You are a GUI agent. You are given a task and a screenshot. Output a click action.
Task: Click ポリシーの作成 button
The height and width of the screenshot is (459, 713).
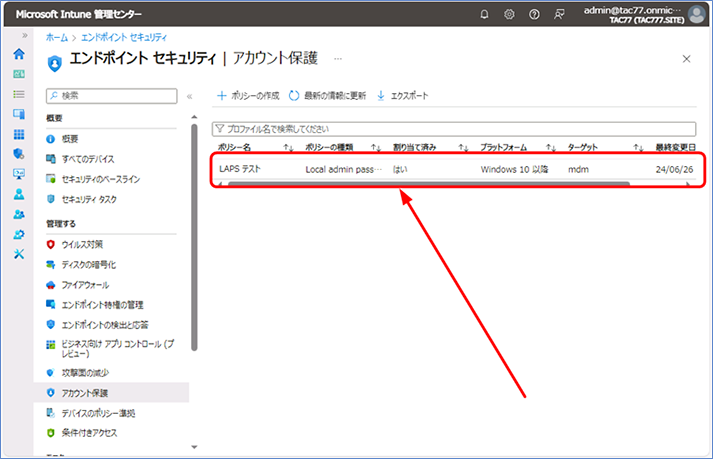click(248, 96)
